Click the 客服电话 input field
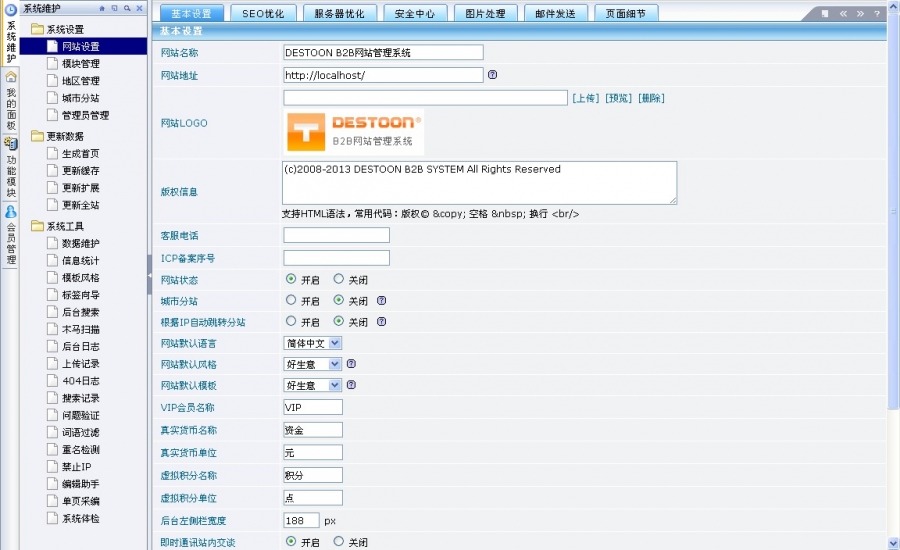The height and width of the screenshot is (550, 900). 336,235
